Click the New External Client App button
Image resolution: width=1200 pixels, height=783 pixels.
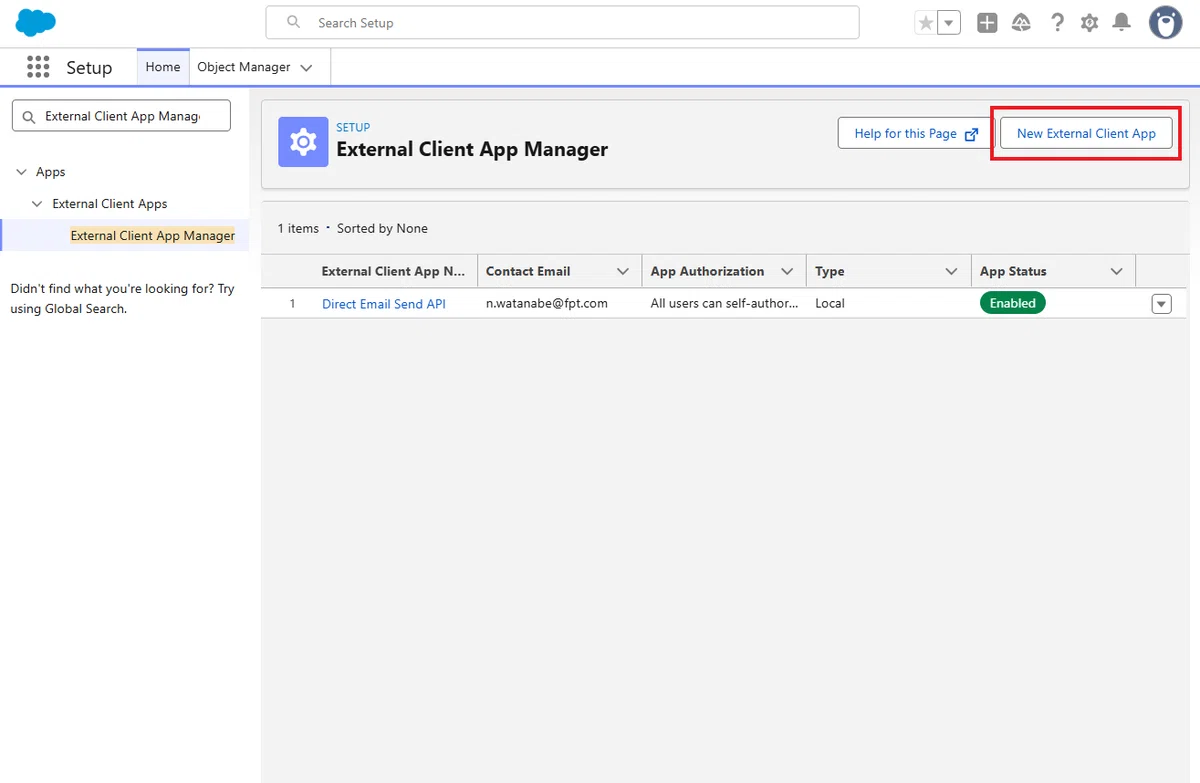click(1086, 133)
